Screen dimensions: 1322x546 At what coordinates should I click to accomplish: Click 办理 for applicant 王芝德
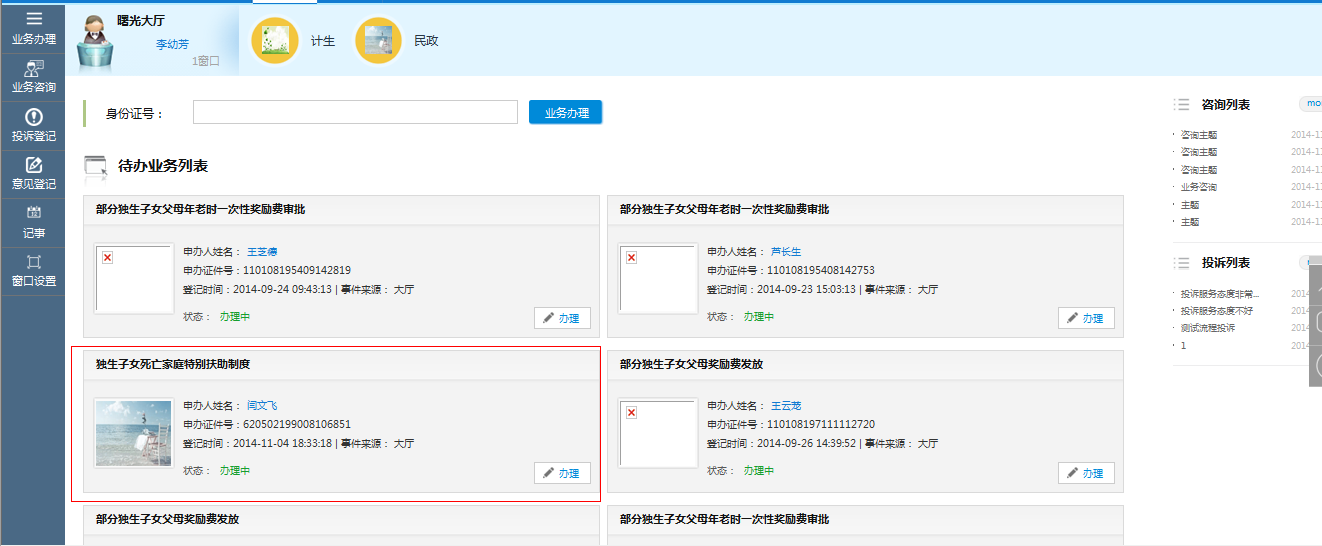tap(562, 318)
